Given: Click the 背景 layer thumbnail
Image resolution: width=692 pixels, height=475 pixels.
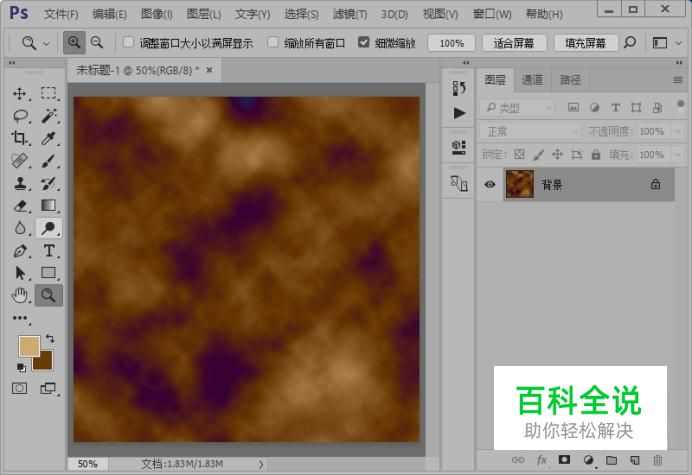Looking at the screenshot, I should click(x=519, y=184).
